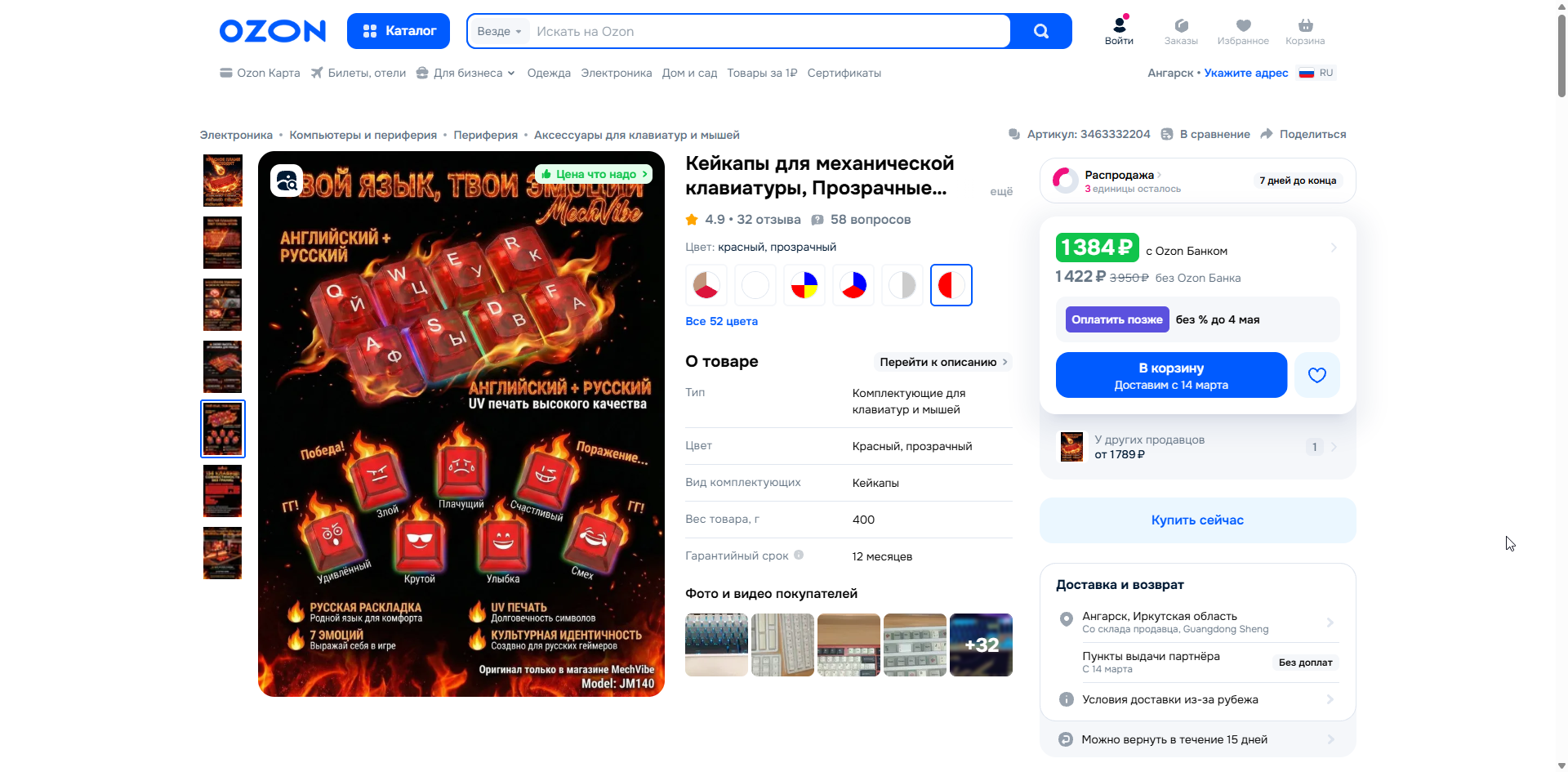Open the +32 customer photos thumbnail
The image size is (1568, 772).
(x=981, y=645)
